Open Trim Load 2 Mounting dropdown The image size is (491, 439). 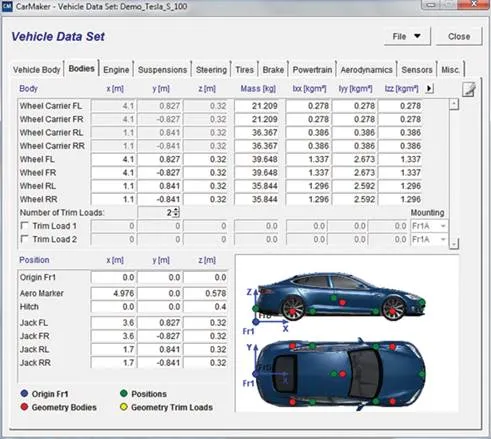click(x=429, y=239)
